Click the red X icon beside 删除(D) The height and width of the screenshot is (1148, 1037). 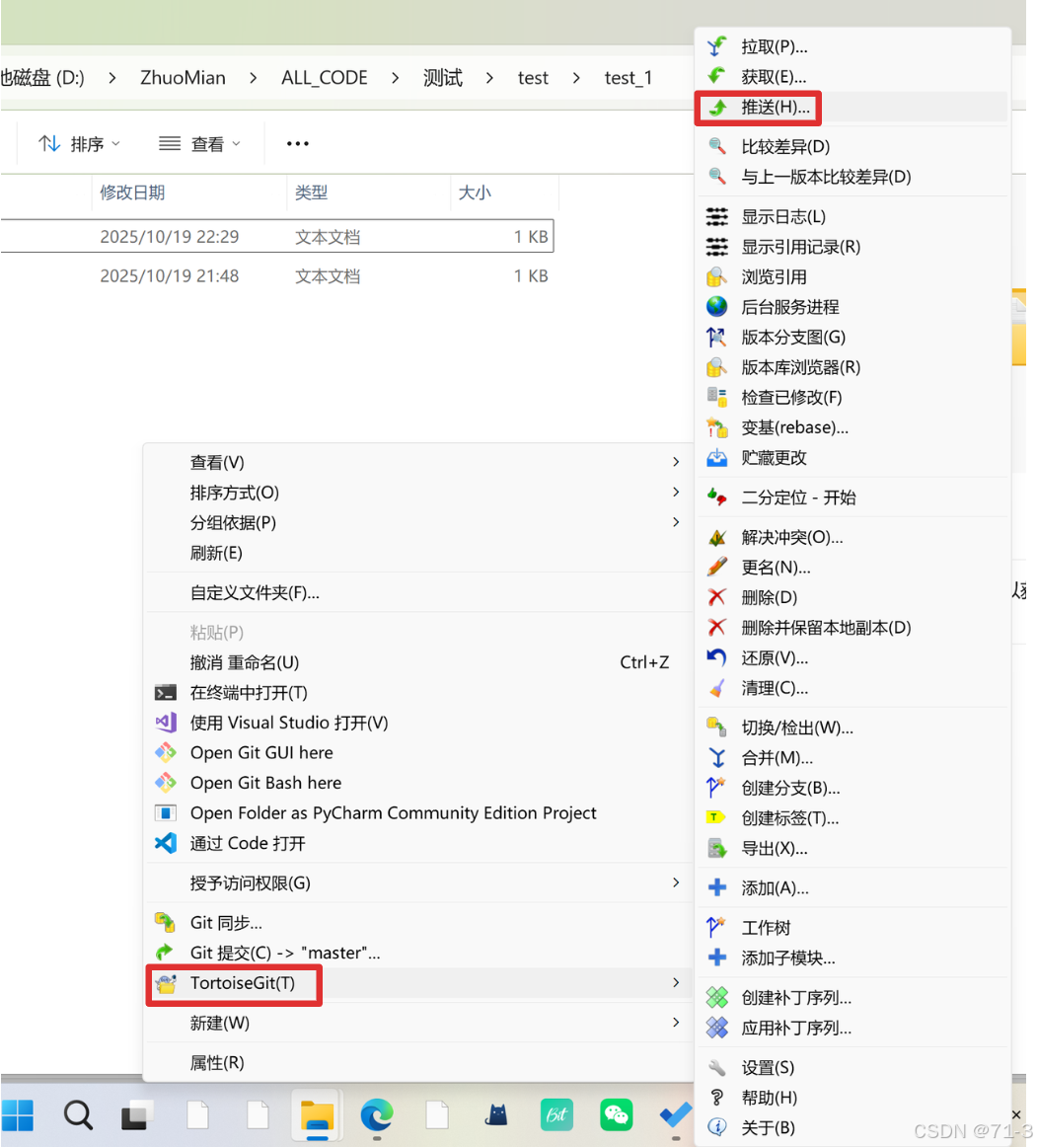pos(716,597)
